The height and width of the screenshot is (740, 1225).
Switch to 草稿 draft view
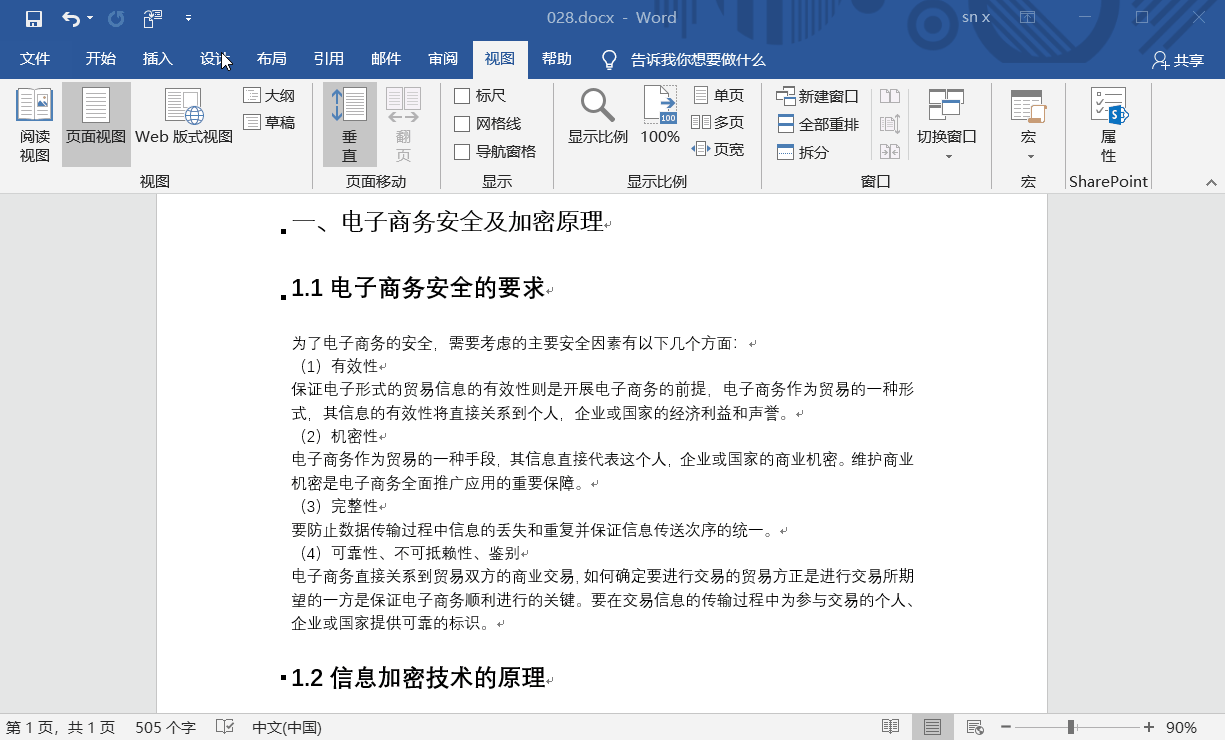(269, 122)
